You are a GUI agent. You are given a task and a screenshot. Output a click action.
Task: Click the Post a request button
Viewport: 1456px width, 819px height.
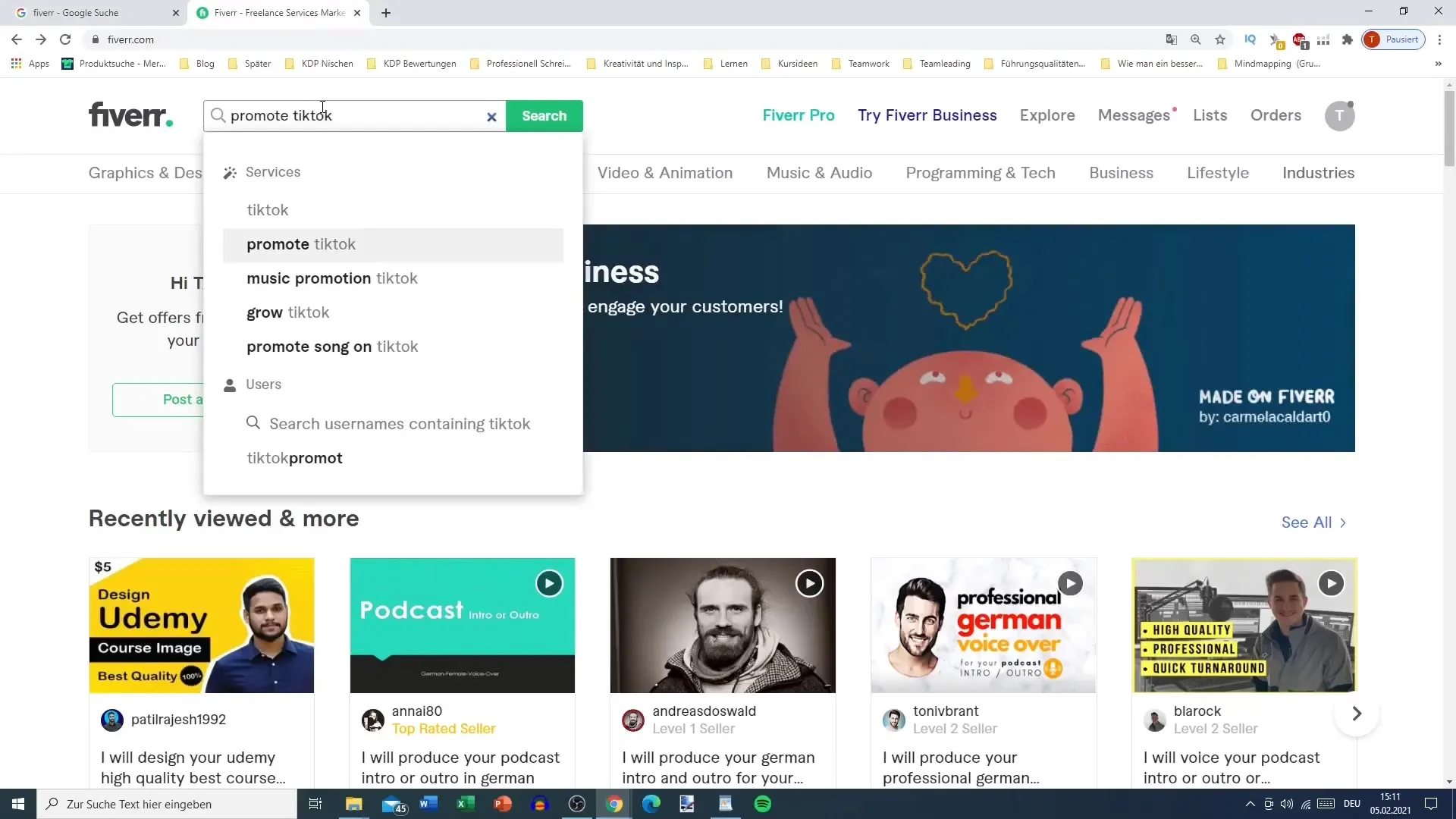click(x=158, y=400)
